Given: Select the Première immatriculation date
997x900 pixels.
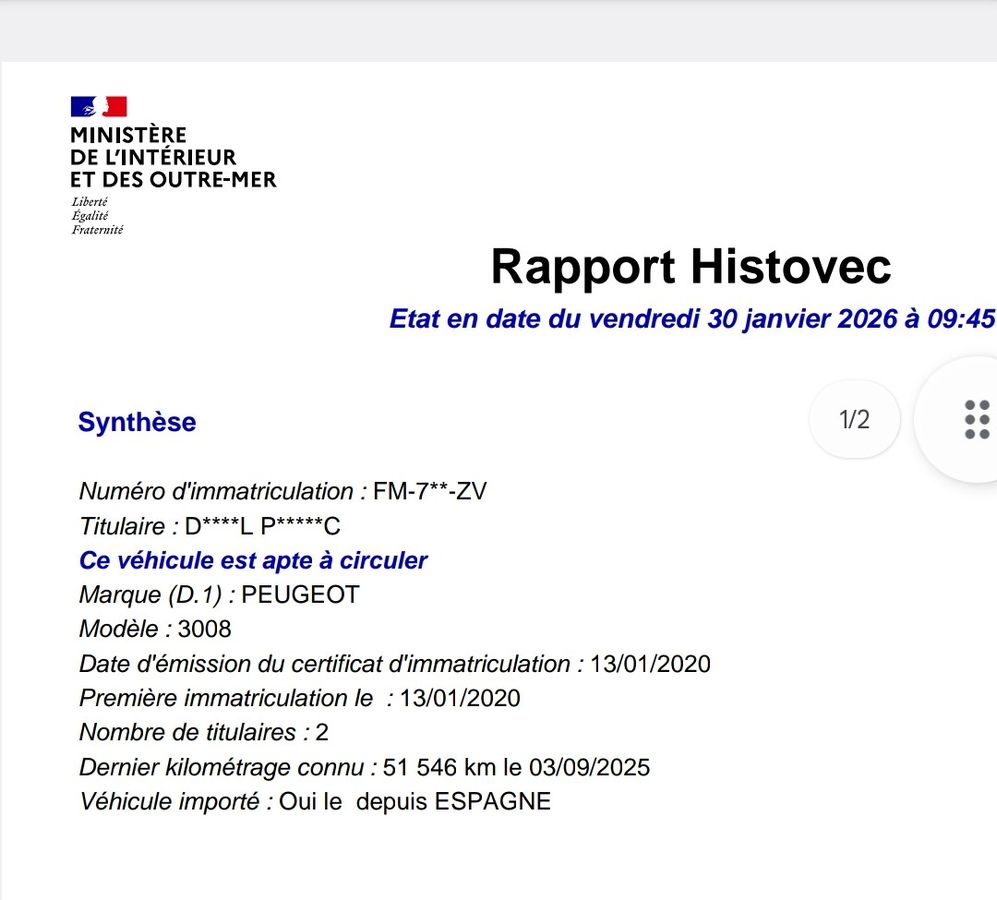Looking at the screenshot, I should pos(300,698).
